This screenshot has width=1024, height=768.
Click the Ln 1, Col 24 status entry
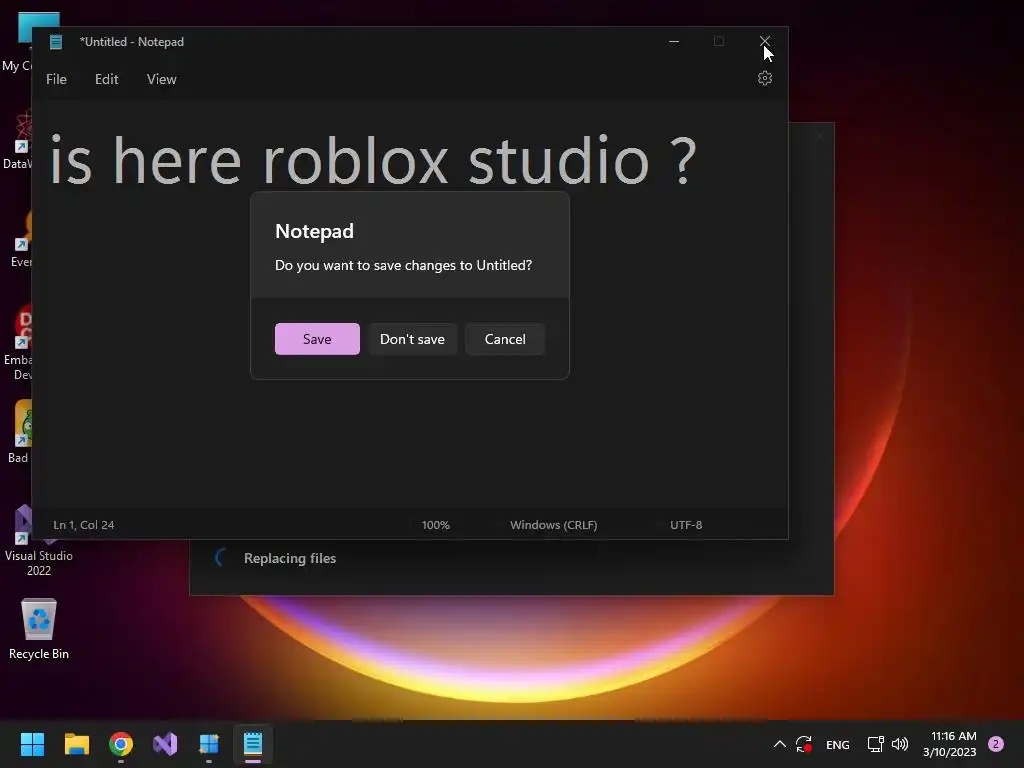(84, 525)
